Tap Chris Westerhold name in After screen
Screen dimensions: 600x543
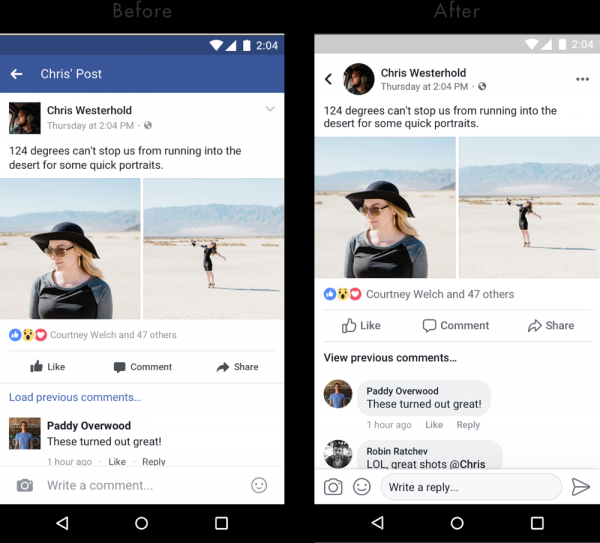(x=423, y=73)
